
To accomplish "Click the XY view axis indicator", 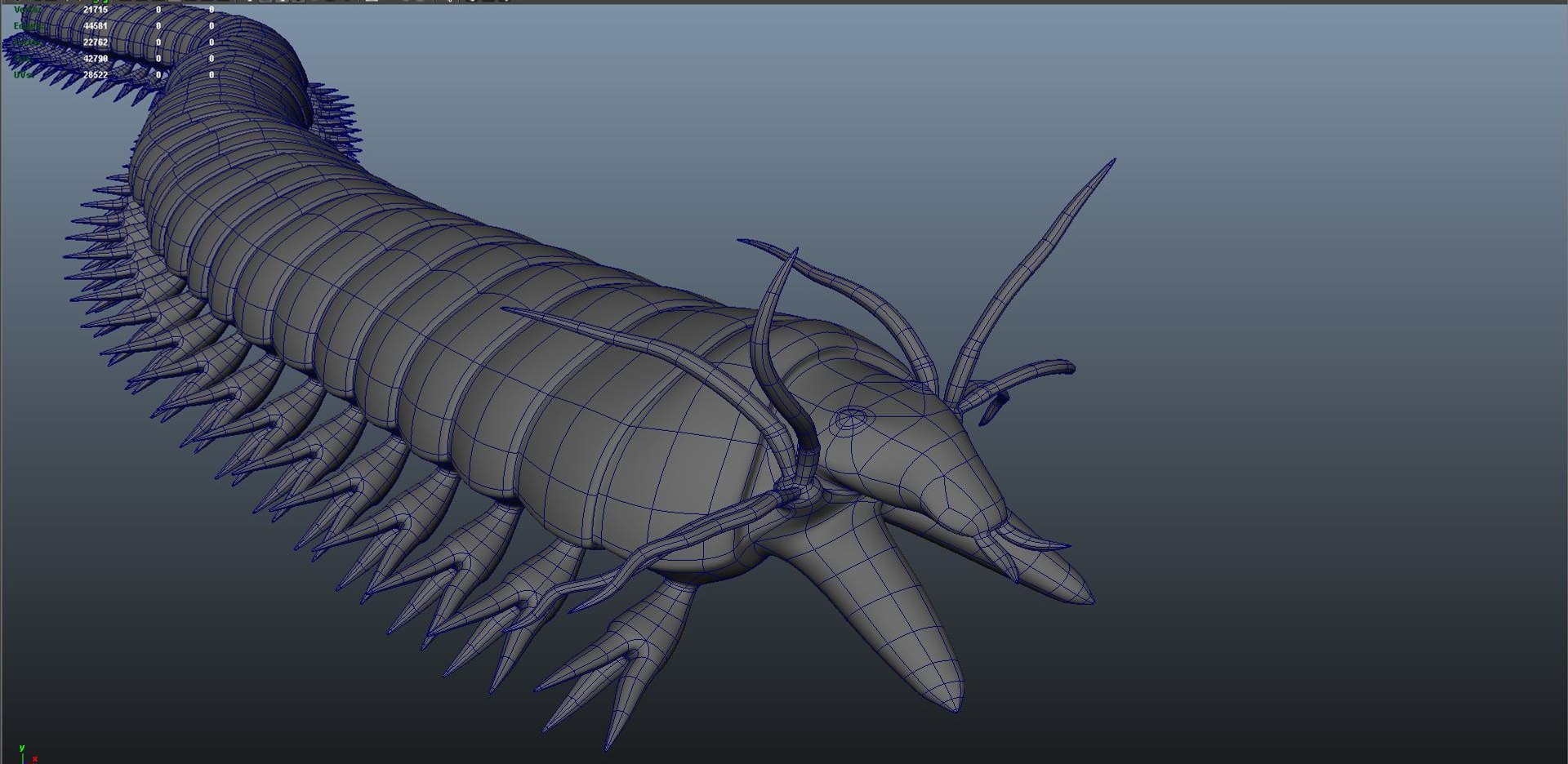I will (26, 754).
